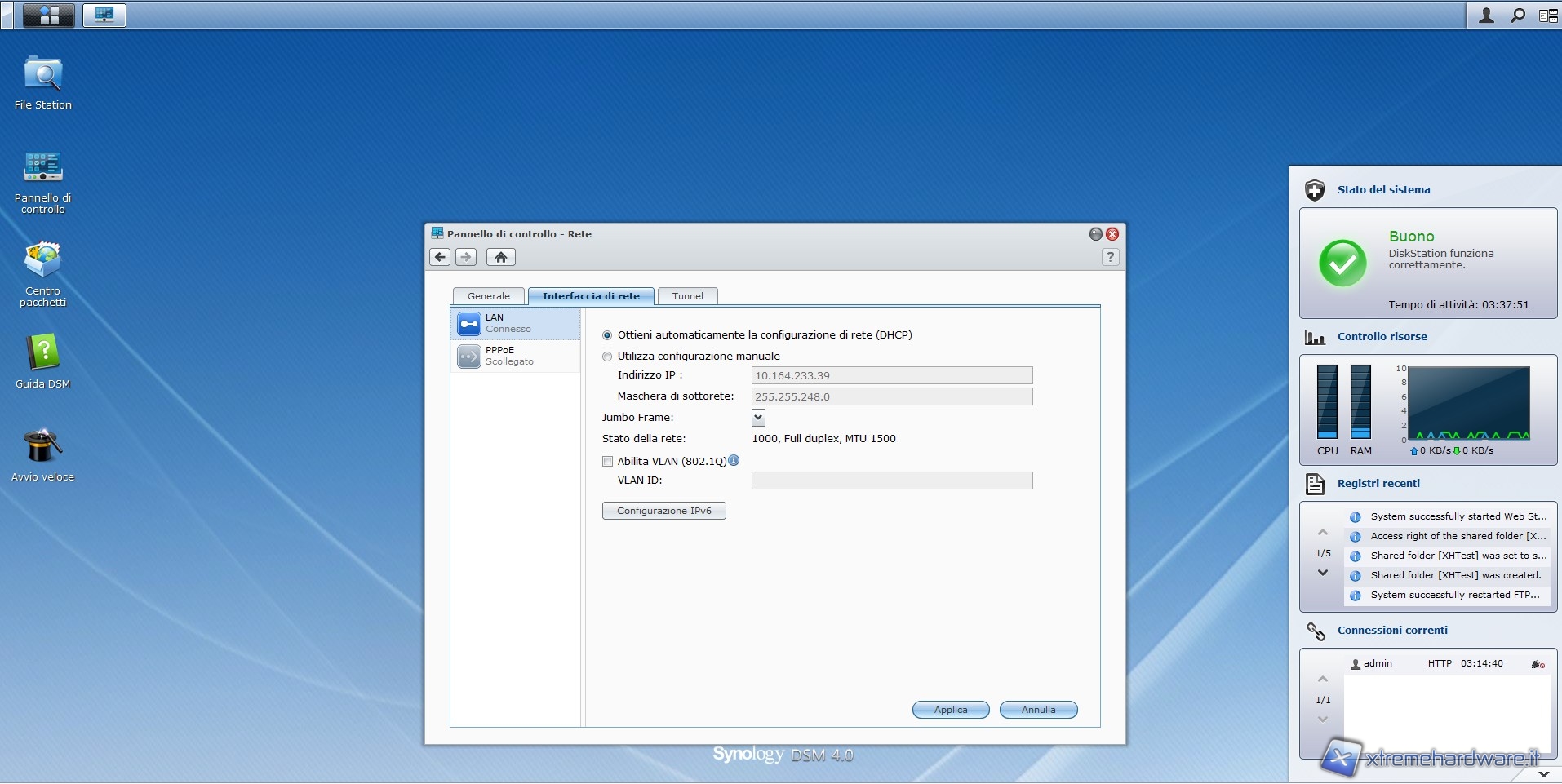Select the PPPoE interface in list
Screen dimensions: 1562x784
[515, 356]
